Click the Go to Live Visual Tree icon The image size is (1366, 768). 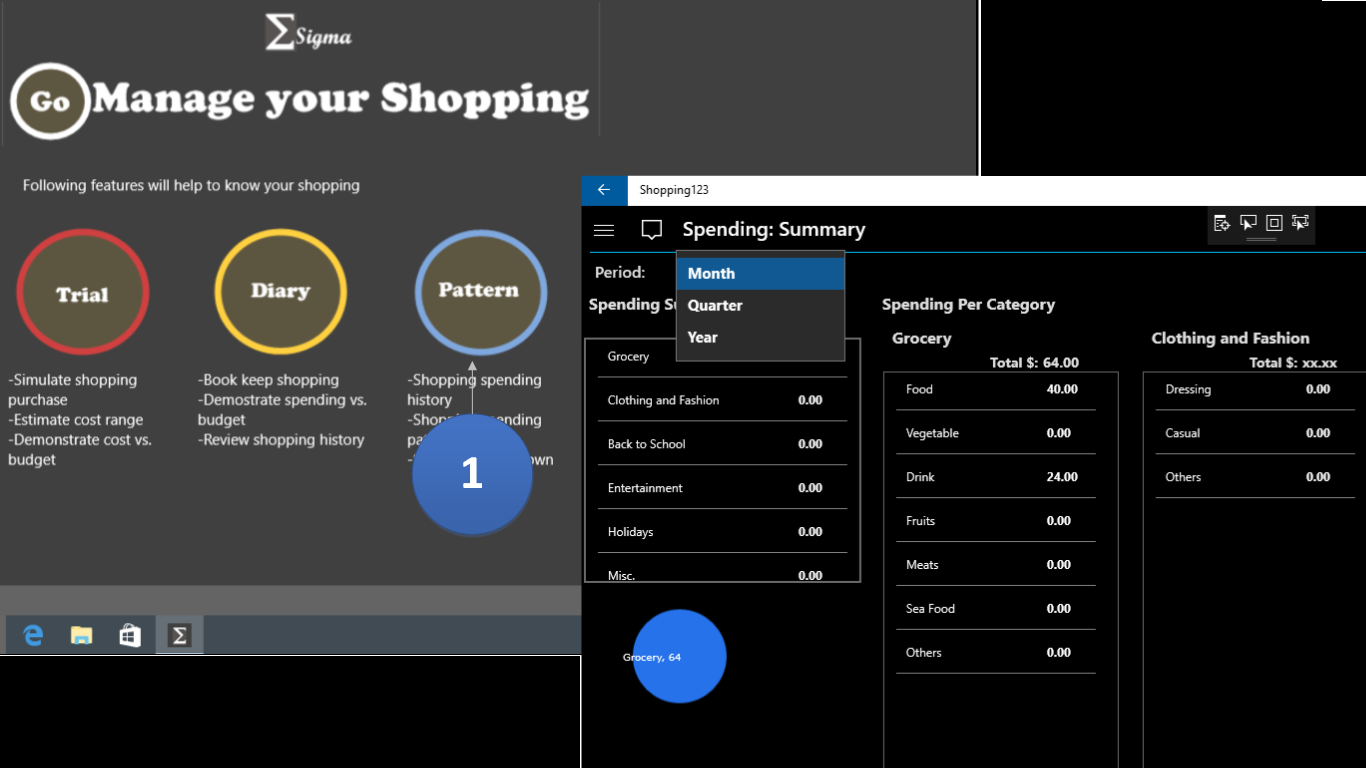(x=1222, y=223)
